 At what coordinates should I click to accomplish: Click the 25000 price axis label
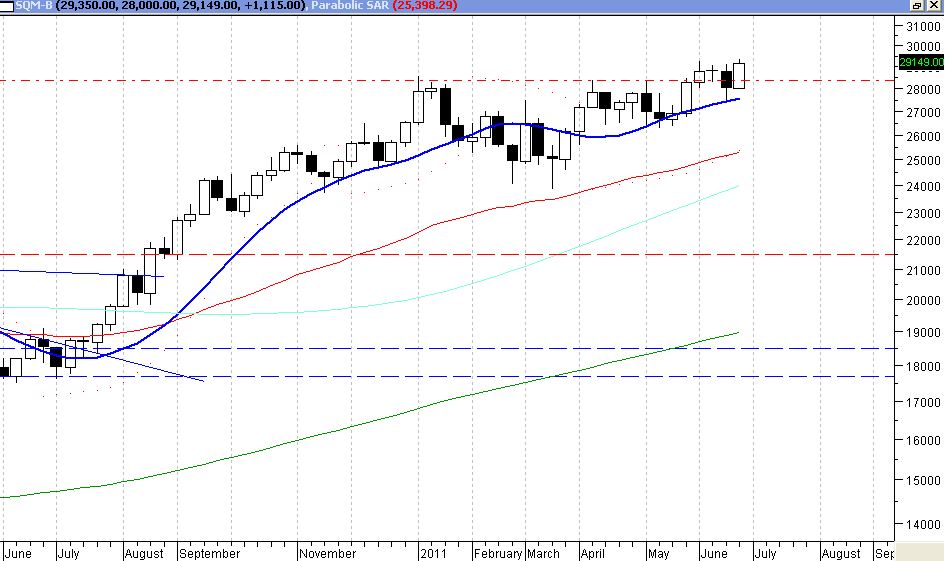[x=923, y=160]
